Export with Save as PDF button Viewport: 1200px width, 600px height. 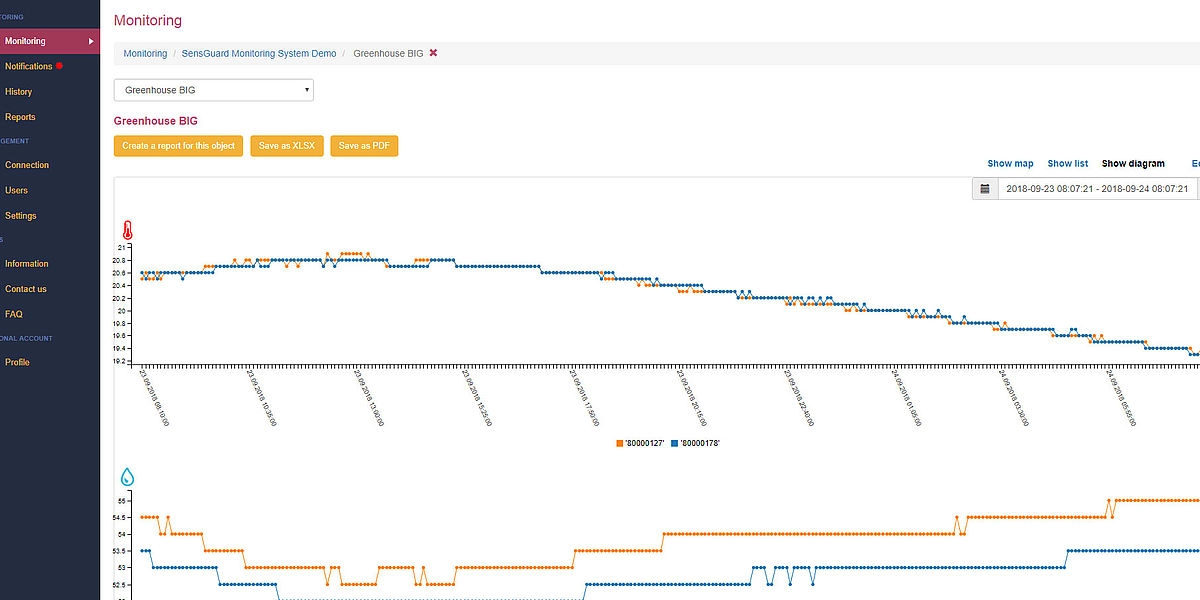tap(364, 146)
